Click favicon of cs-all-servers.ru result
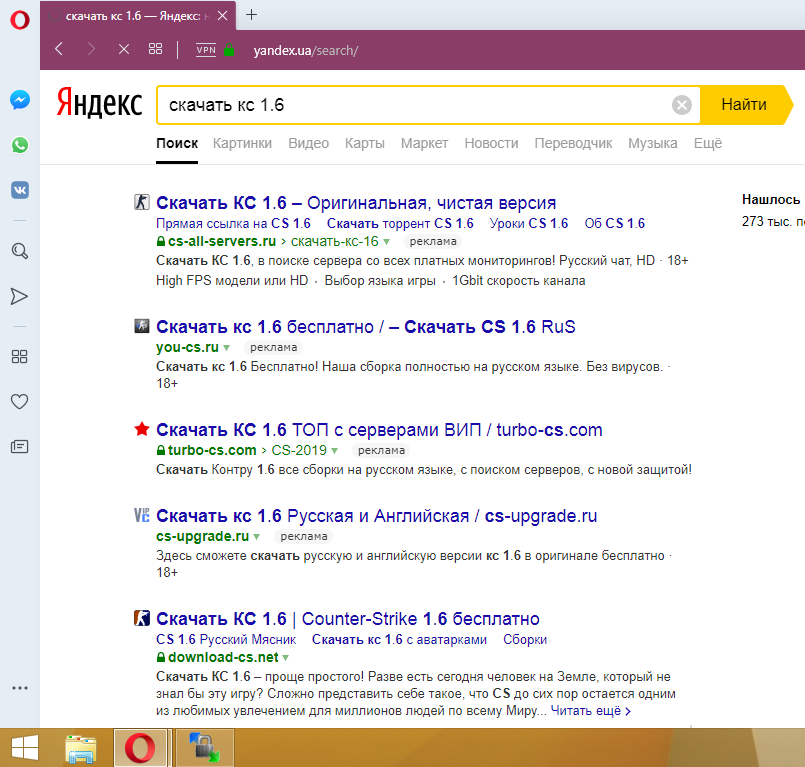 coord(142,202)
